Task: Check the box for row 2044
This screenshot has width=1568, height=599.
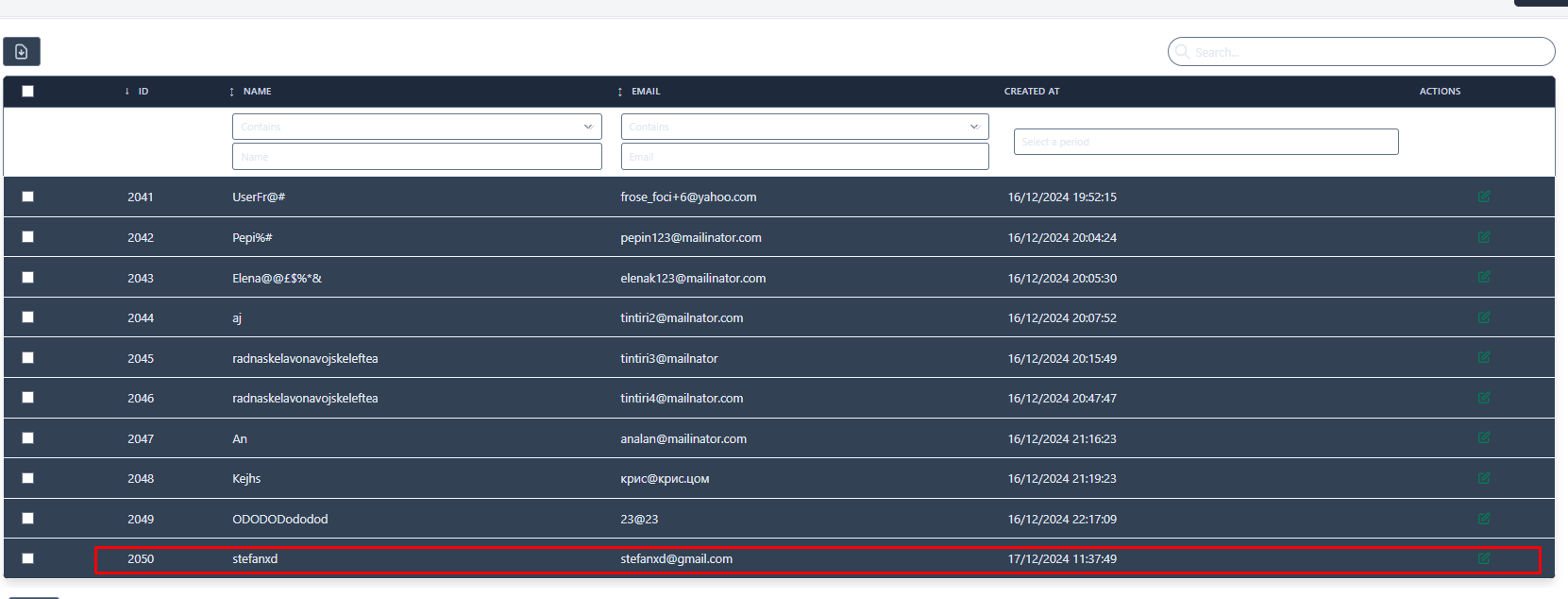Action: [27, 317]
